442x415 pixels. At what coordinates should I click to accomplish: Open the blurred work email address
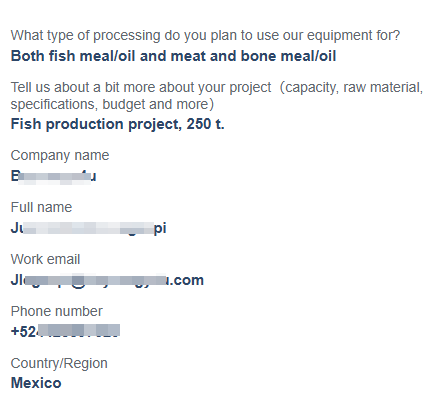coord(107,280)
